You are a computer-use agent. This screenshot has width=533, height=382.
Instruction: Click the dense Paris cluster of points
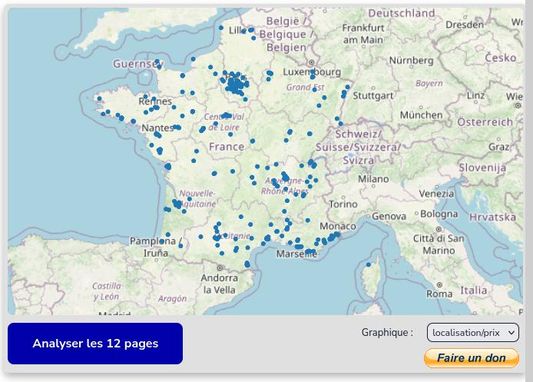(235, 84)
